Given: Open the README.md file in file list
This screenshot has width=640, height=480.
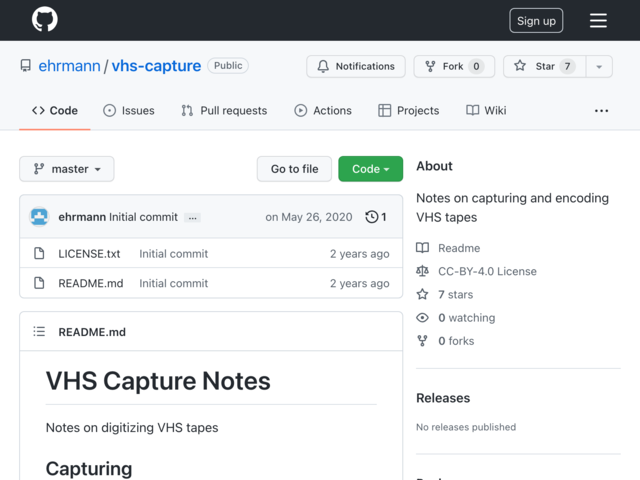Looking at the screenshot, I should click(x=91, y=283).
